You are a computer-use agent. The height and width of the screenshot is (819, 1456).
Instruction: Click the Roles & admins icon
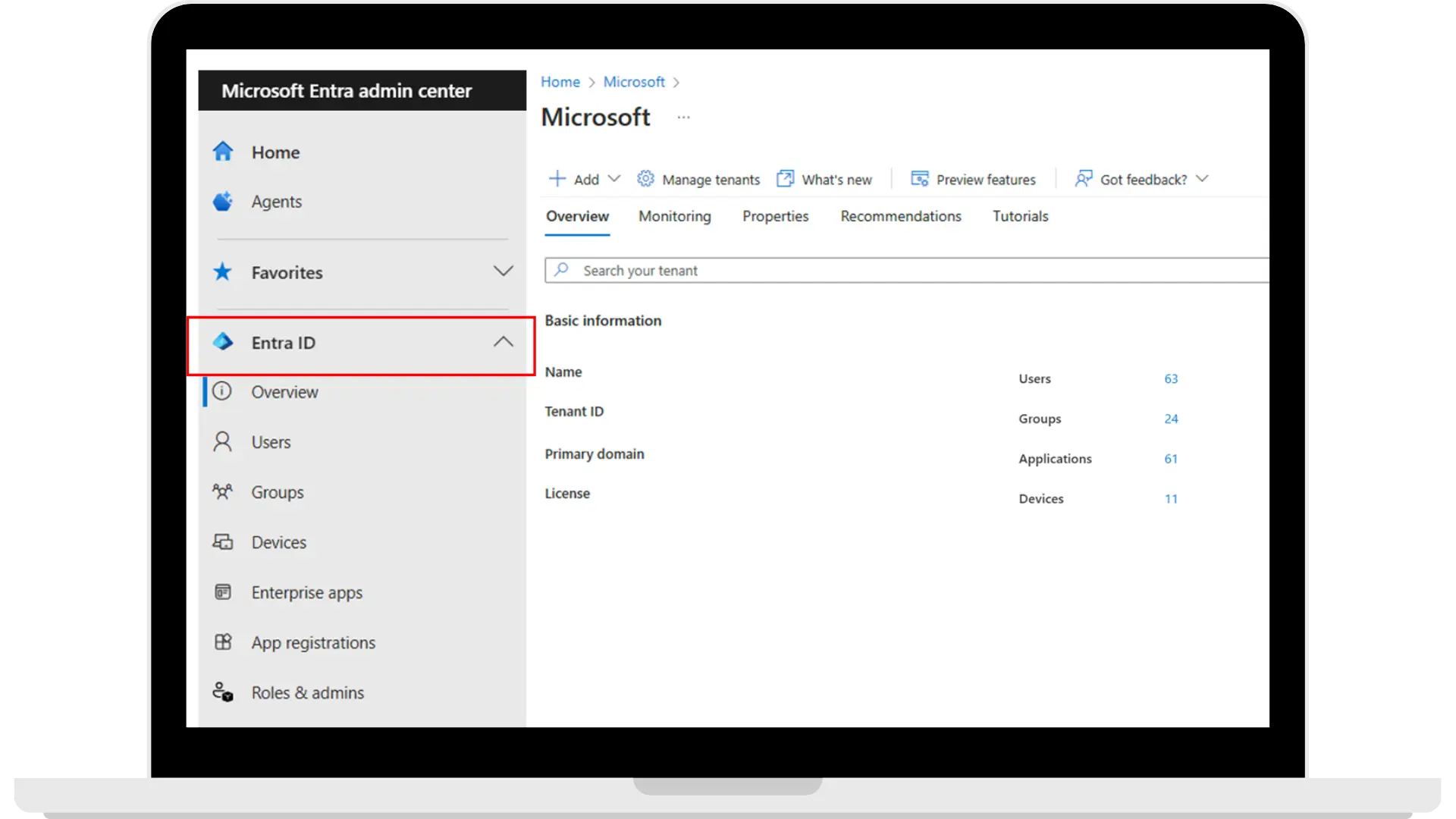(223, 692)
